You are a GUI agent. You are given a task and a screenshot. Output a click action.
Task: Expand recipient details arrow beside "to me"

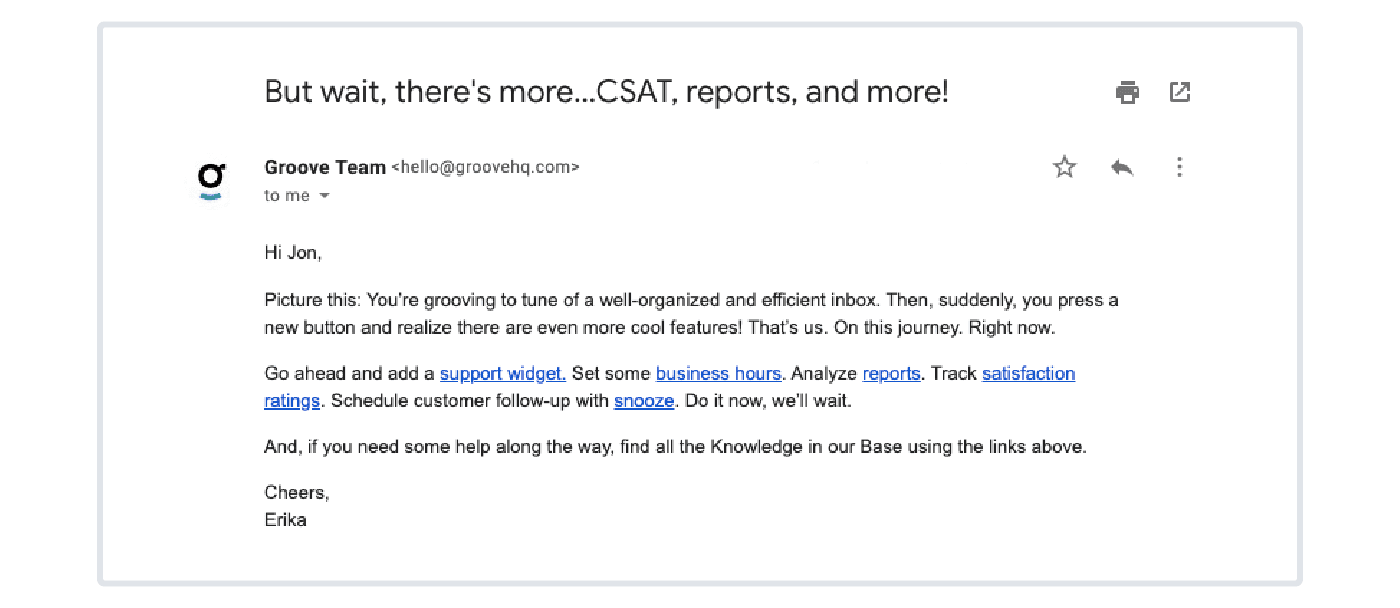click(x=324, y=196)
